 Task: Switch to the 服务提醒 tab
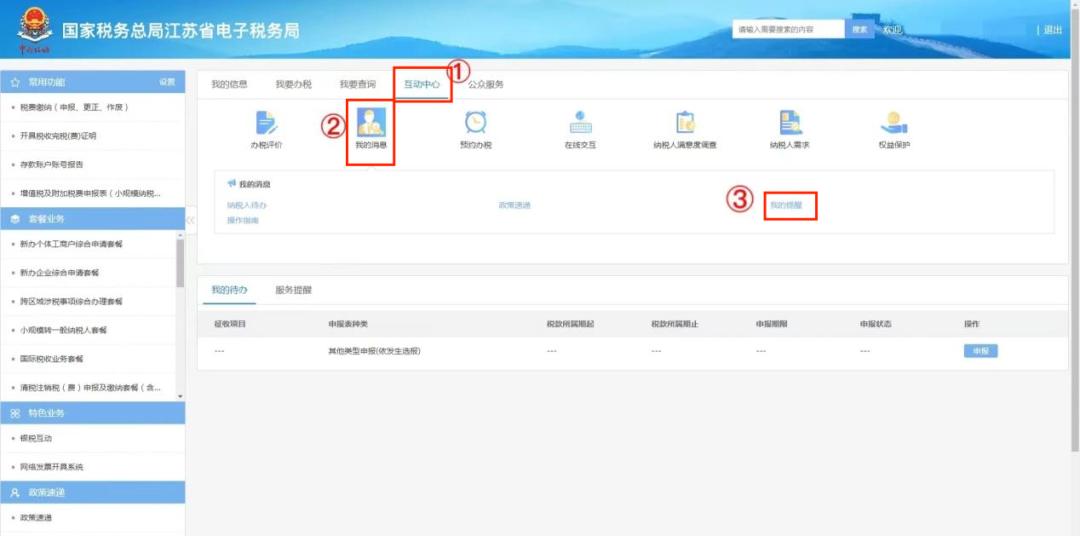tap(293, 290)
